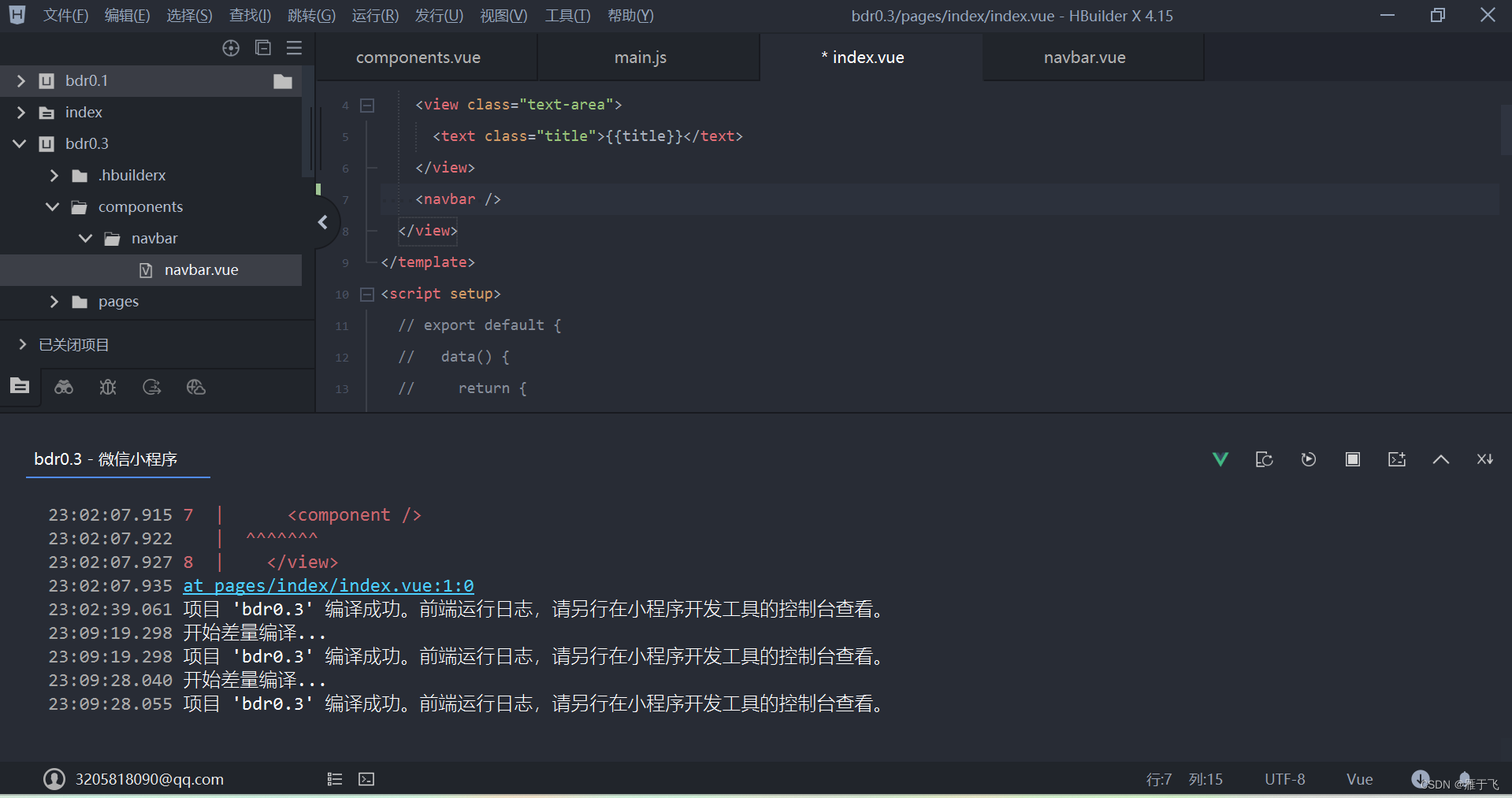
Task: Stop the running process square icon
Action: [1353, 459]
